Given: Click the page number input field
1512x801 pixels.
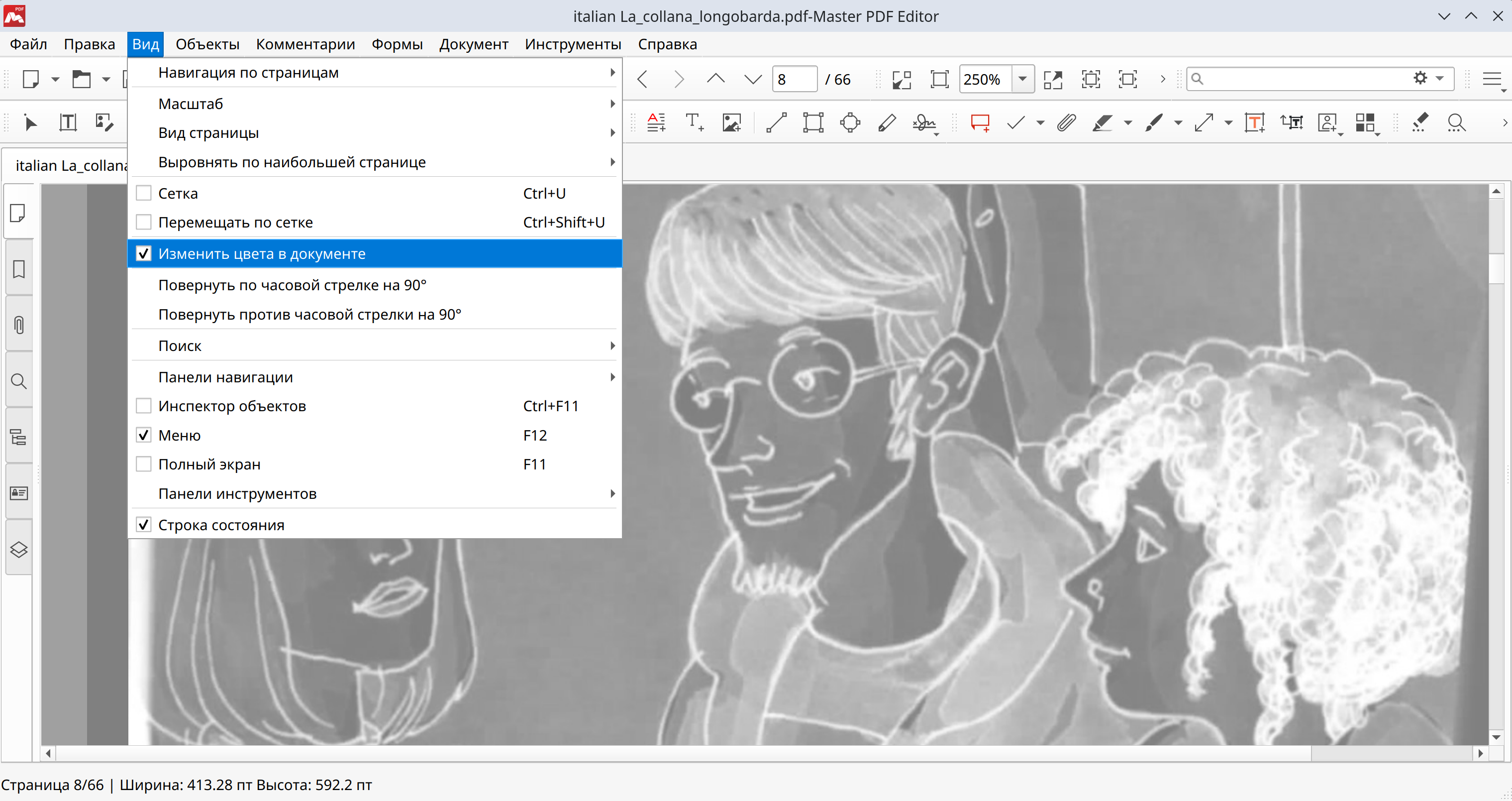Looking at the screenshot, I should 794,79.
